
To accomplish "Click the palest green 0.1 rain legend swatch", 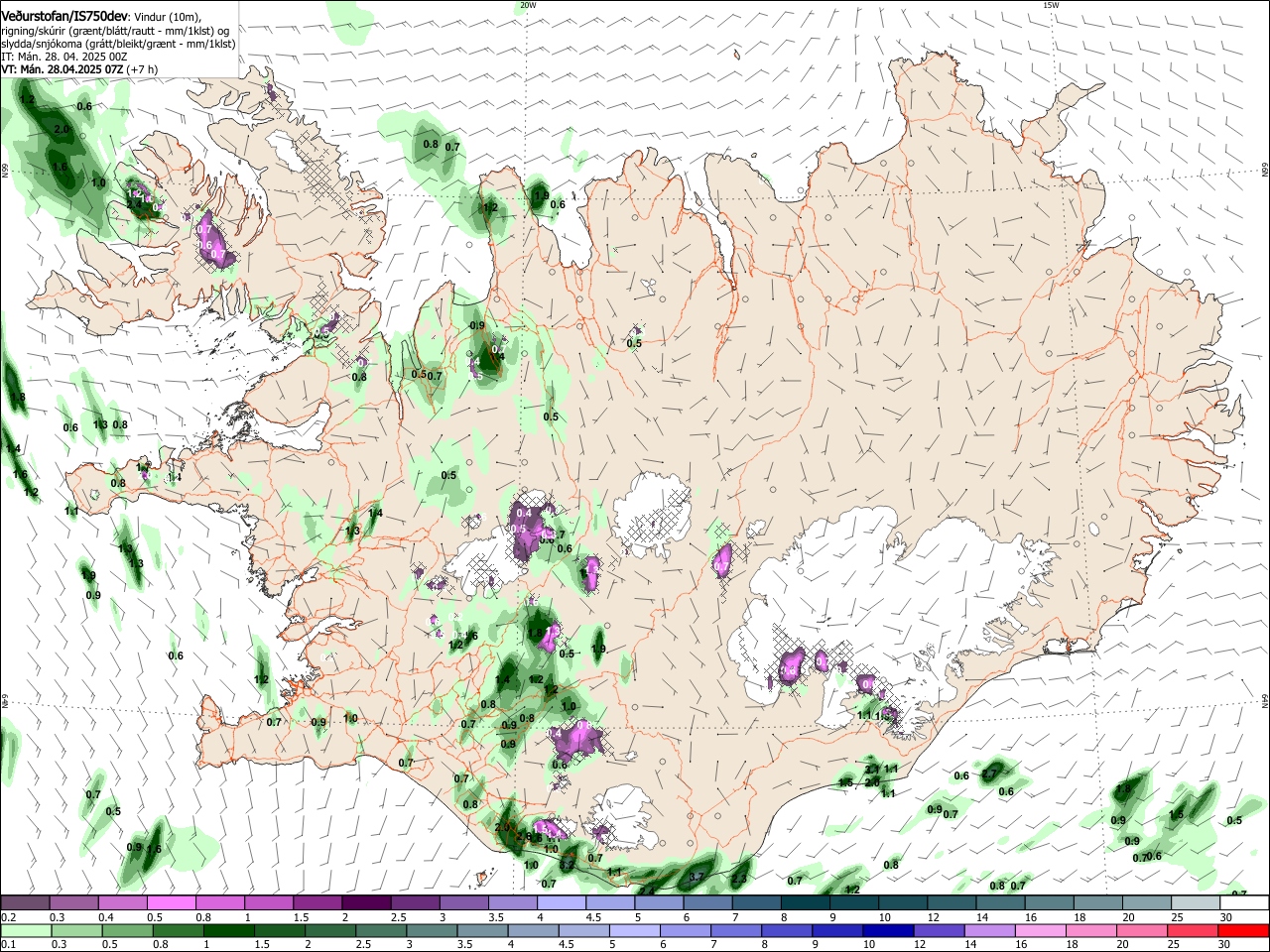I will 25,931.
